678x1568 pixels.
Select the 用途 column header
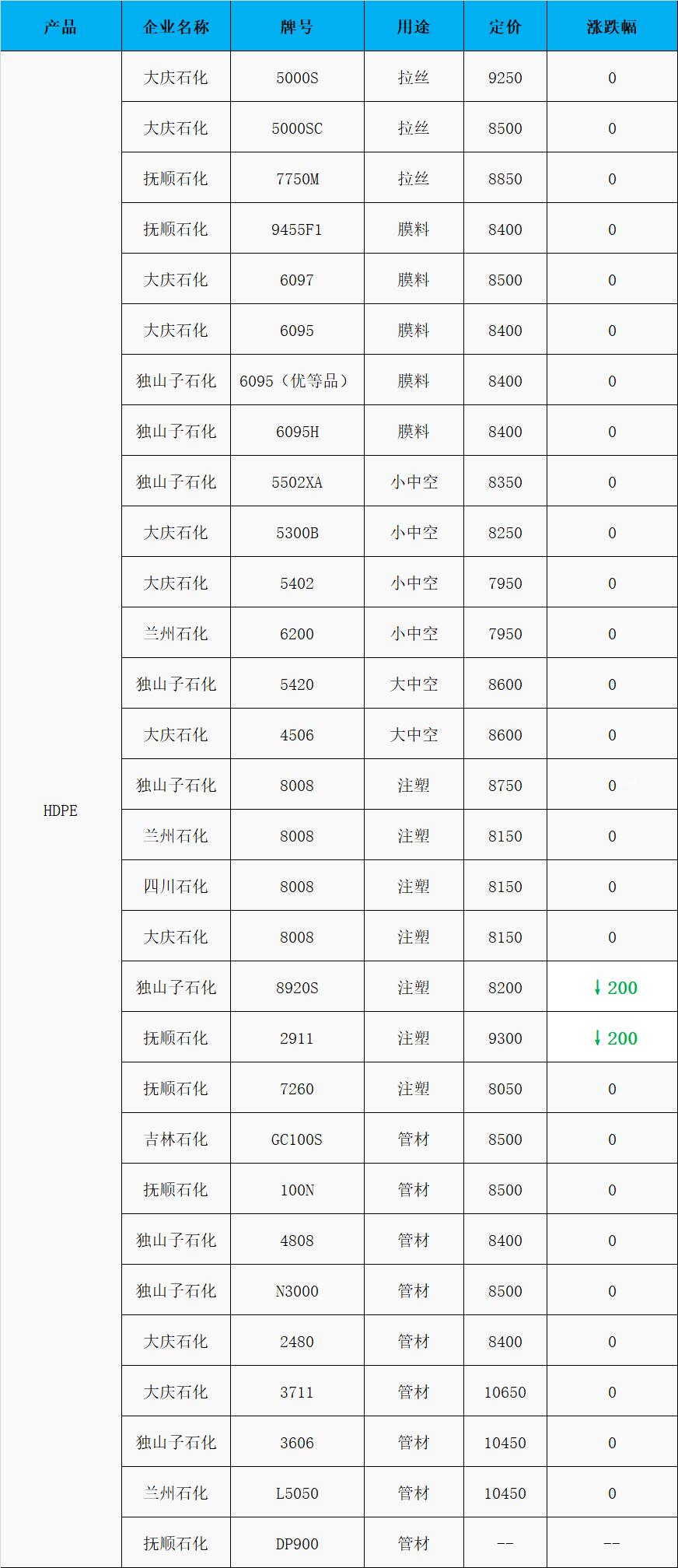414,27
